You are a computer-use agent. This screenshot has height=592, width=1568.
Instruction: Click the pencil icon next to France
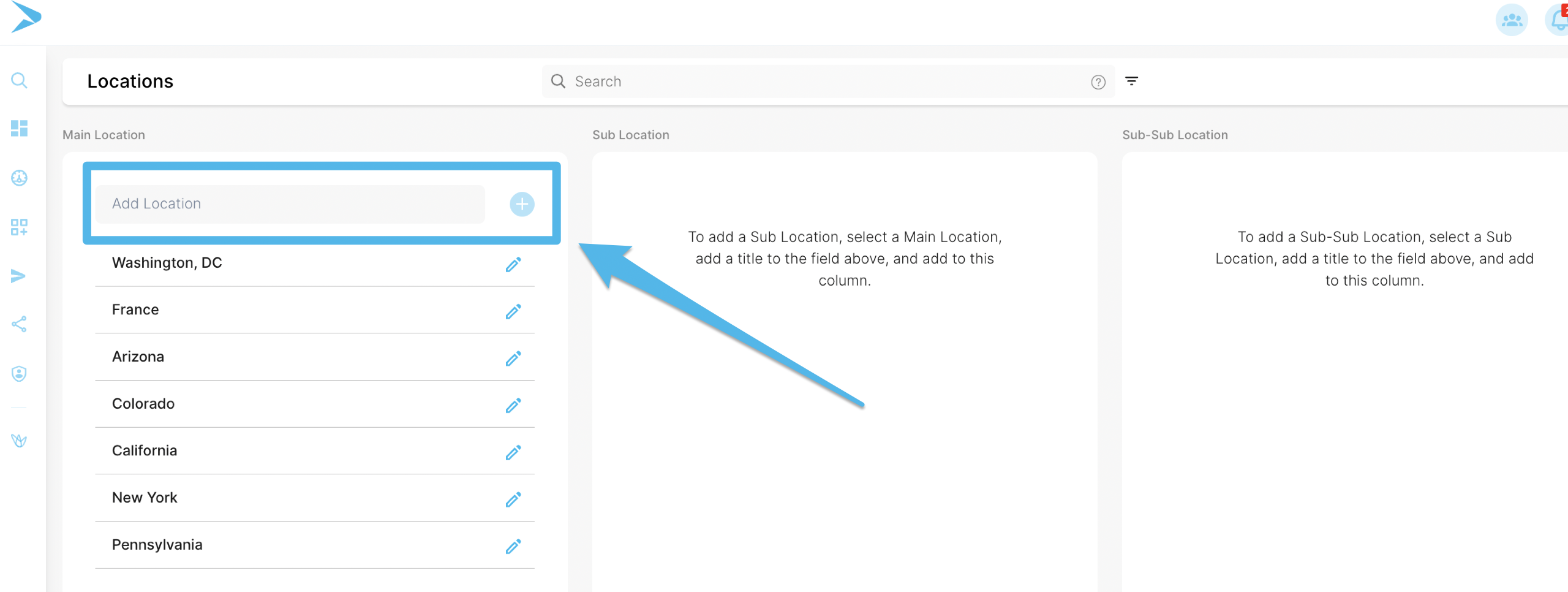[513, 311]
